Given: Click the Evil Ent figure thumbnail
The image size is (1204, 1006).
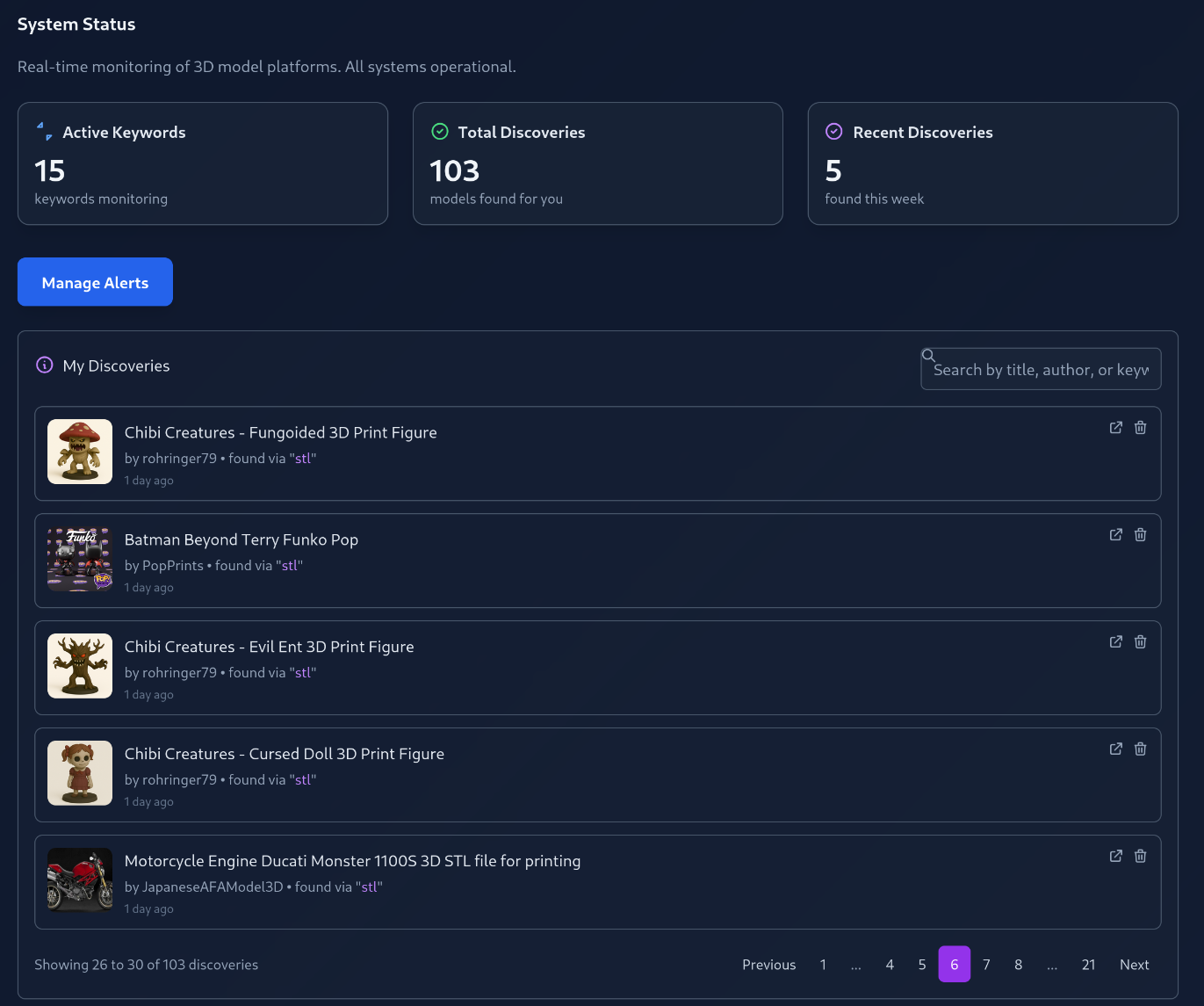Looking at the screenshot, I should pyautogui.click(x=80, y=666).
